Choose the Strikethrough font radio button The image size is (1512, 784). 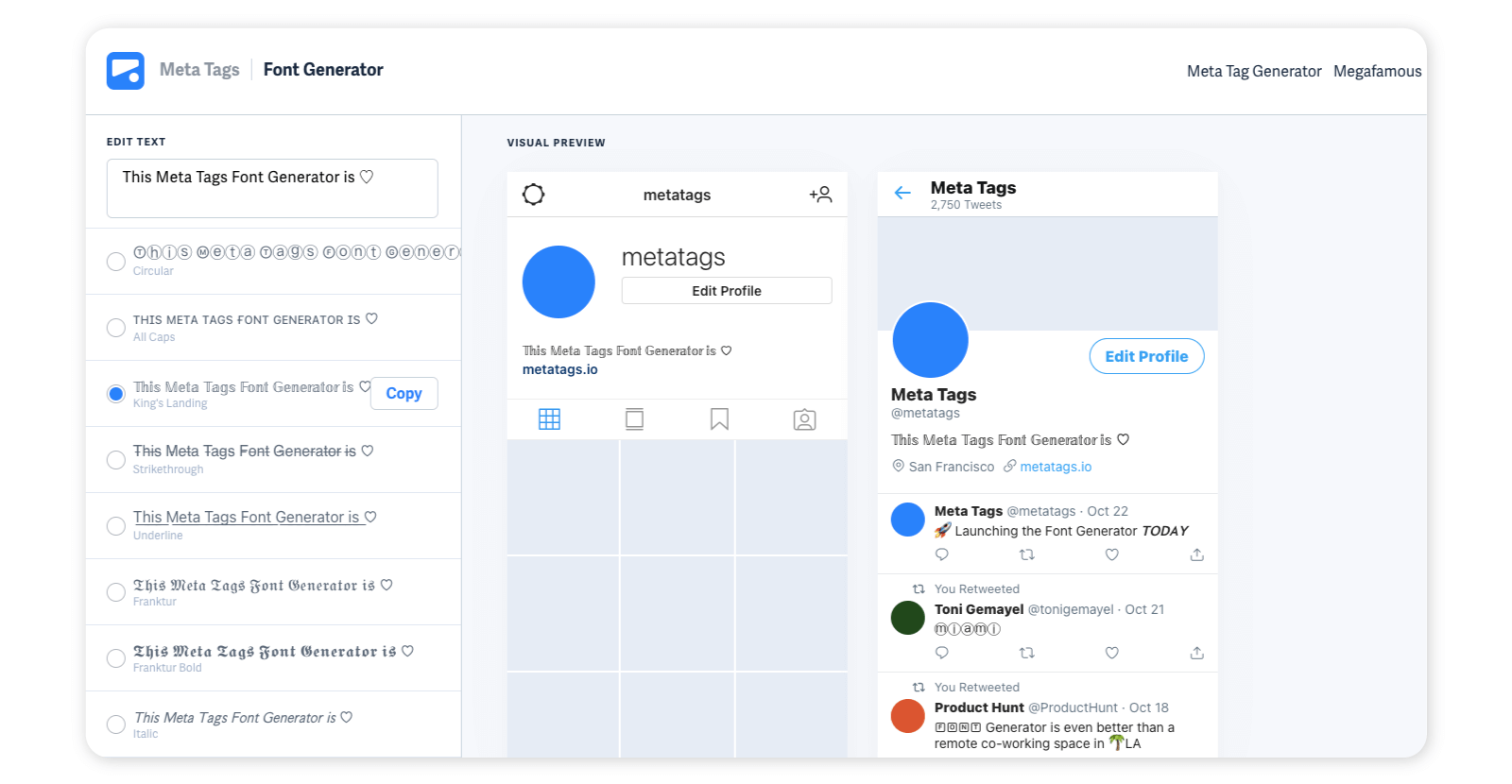pyautogui.click(x=116, y=460)
